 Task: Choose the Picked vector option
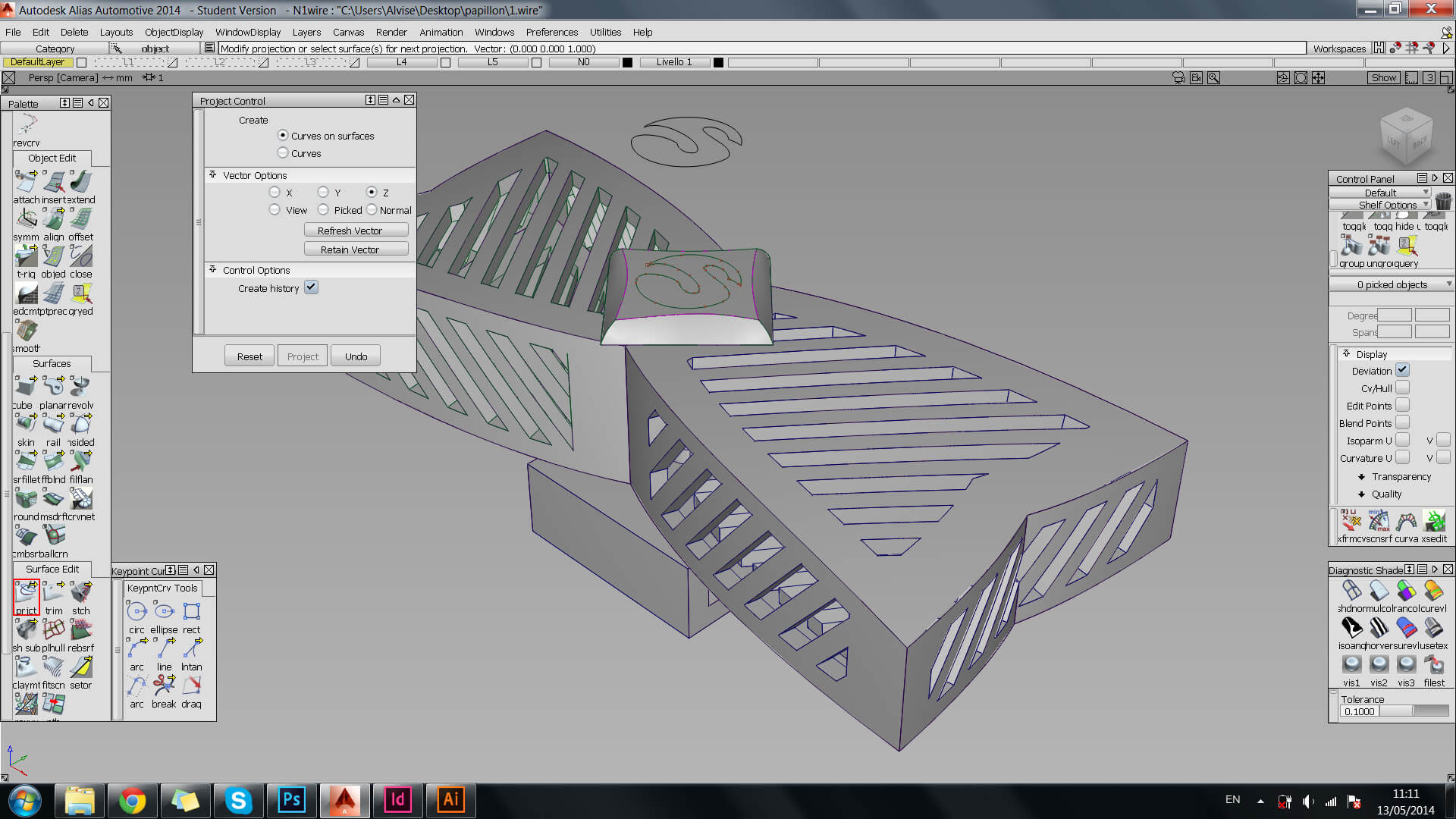(x=323, y=210)
